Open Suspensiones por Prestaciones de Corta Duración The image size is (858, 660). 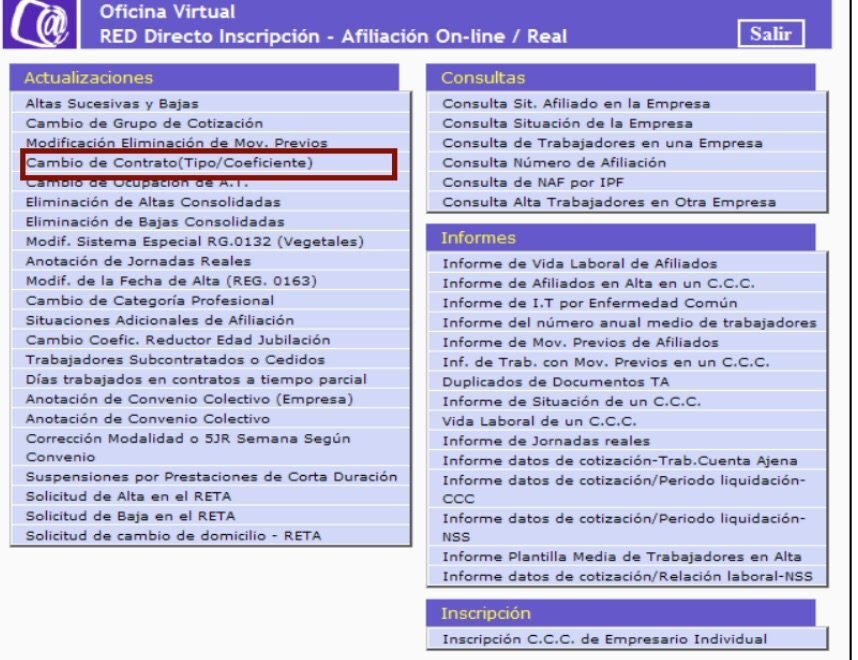click(211, 477)
